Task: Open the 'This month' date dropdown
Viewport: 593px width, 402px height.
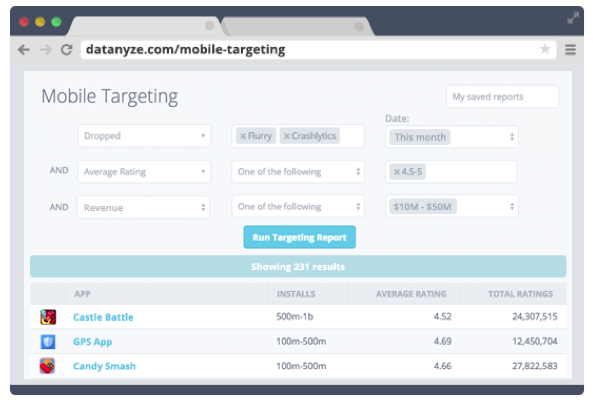Action: coord(452,137)
